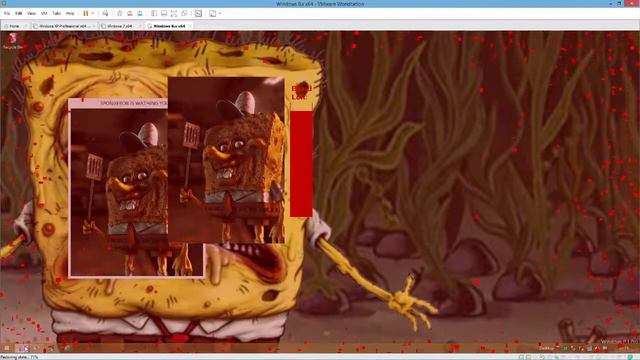Close the Windows 7 x64 tab

(x=140, y=26)
